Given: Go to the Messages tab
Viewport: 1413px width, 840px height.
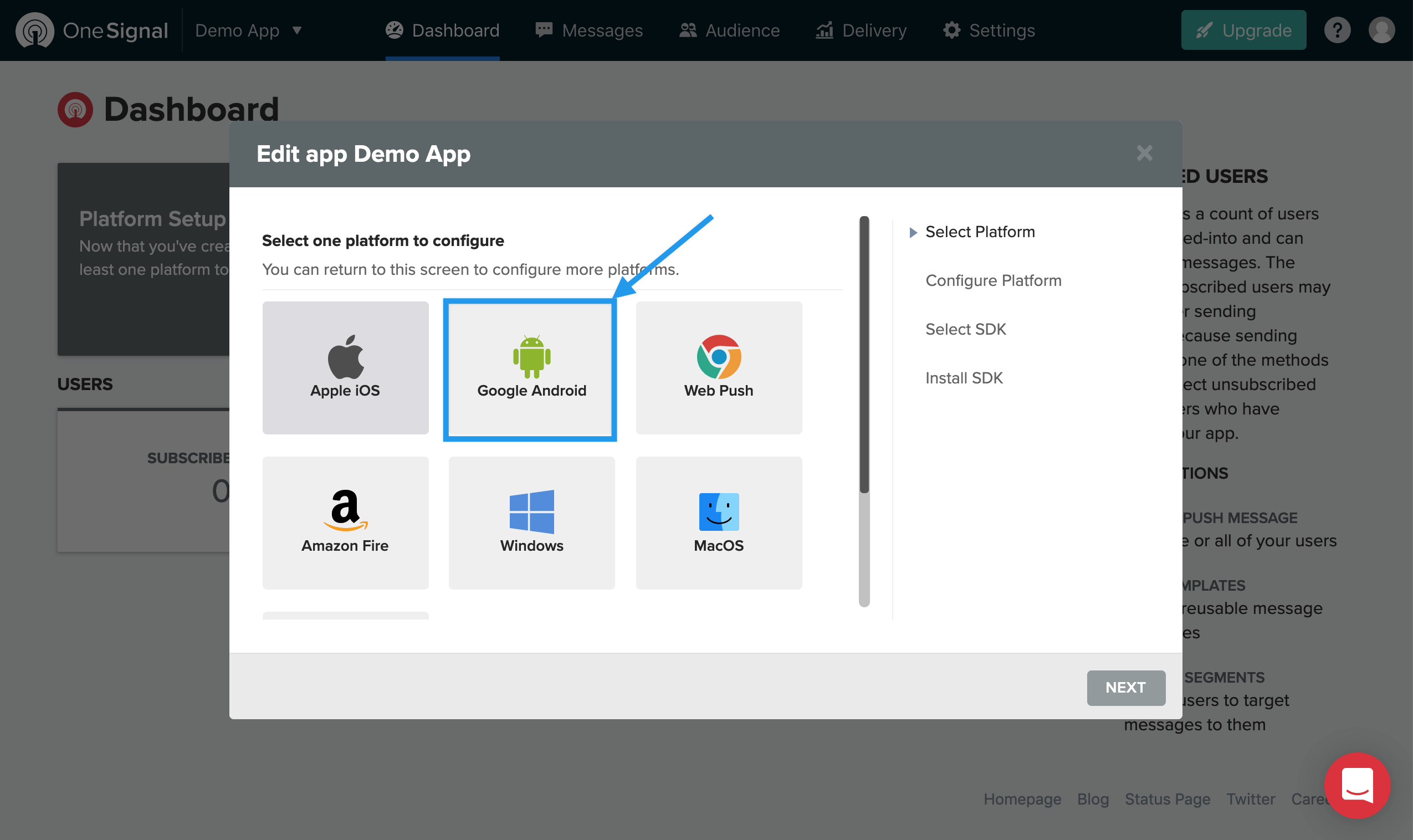Looking at the screenshot, I should pyautogui.click(x=588, y=30).
